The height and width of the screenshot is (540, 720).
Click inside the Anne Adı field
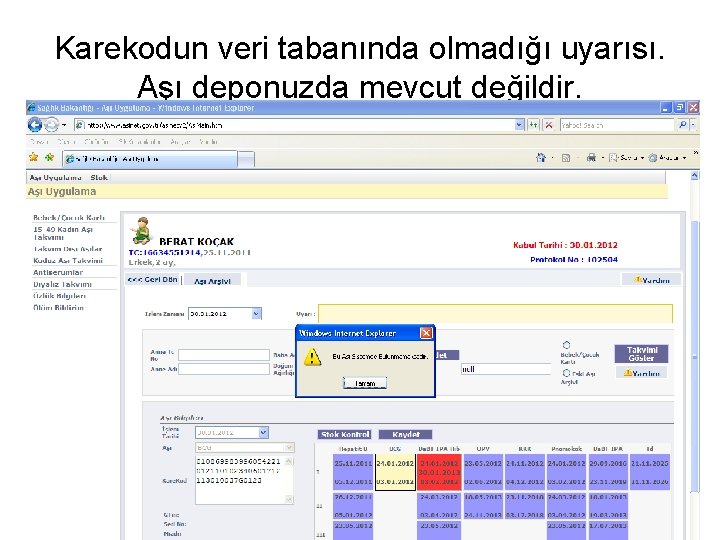tap(224, 369)
